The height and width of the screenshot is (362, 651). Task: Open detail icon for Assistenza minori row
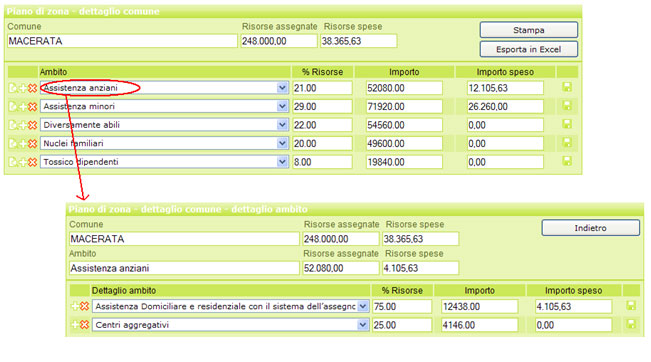pyautogui.click(x=13, y=107)
